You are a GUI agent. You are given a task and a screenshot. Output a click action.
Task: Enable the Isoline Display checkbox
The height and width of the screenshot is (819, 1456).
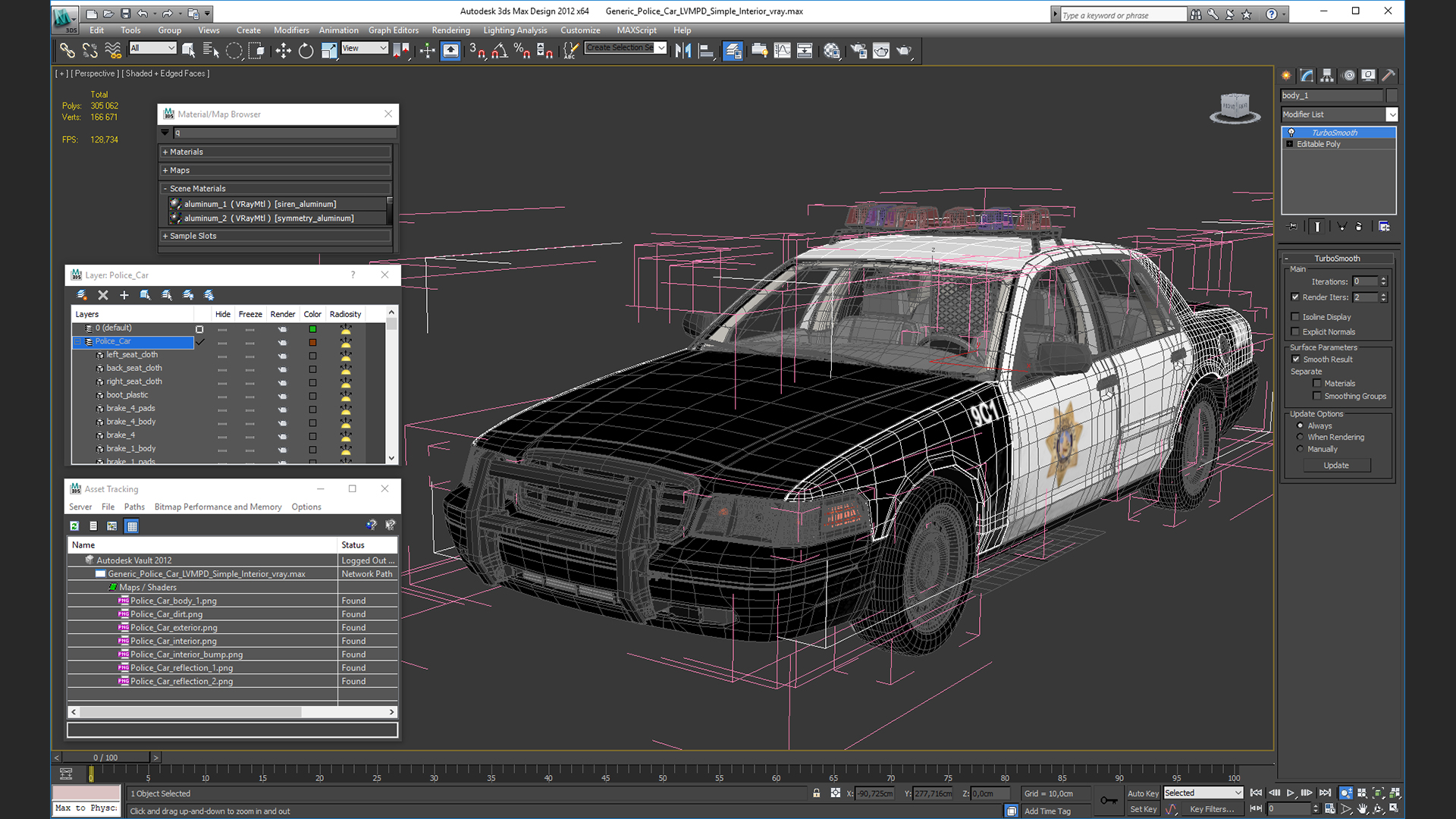pyautogui.click(x=1295, y=317)
